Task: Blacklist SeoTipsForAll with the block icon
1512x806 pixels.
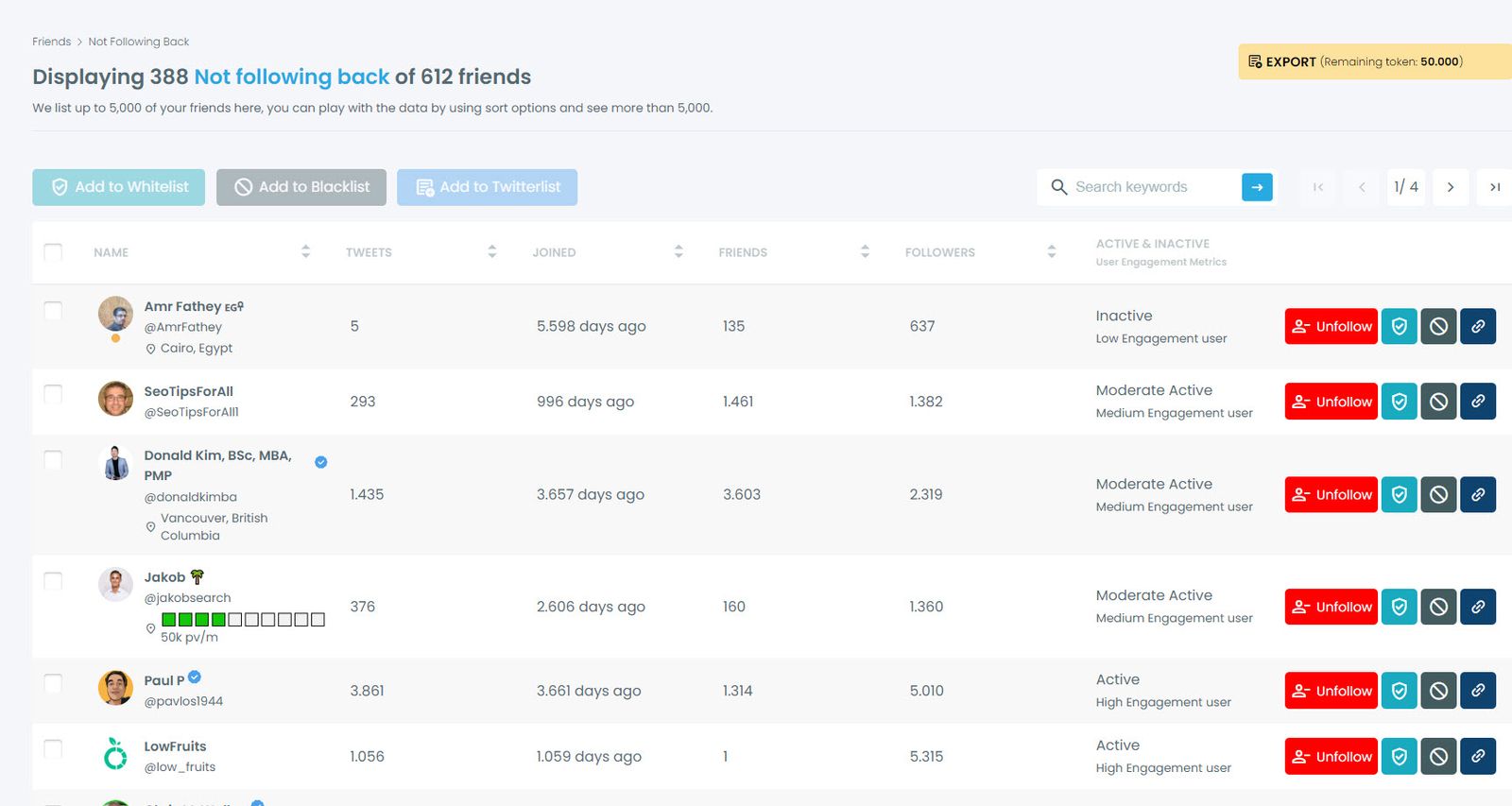Action: click(1438, 402)
